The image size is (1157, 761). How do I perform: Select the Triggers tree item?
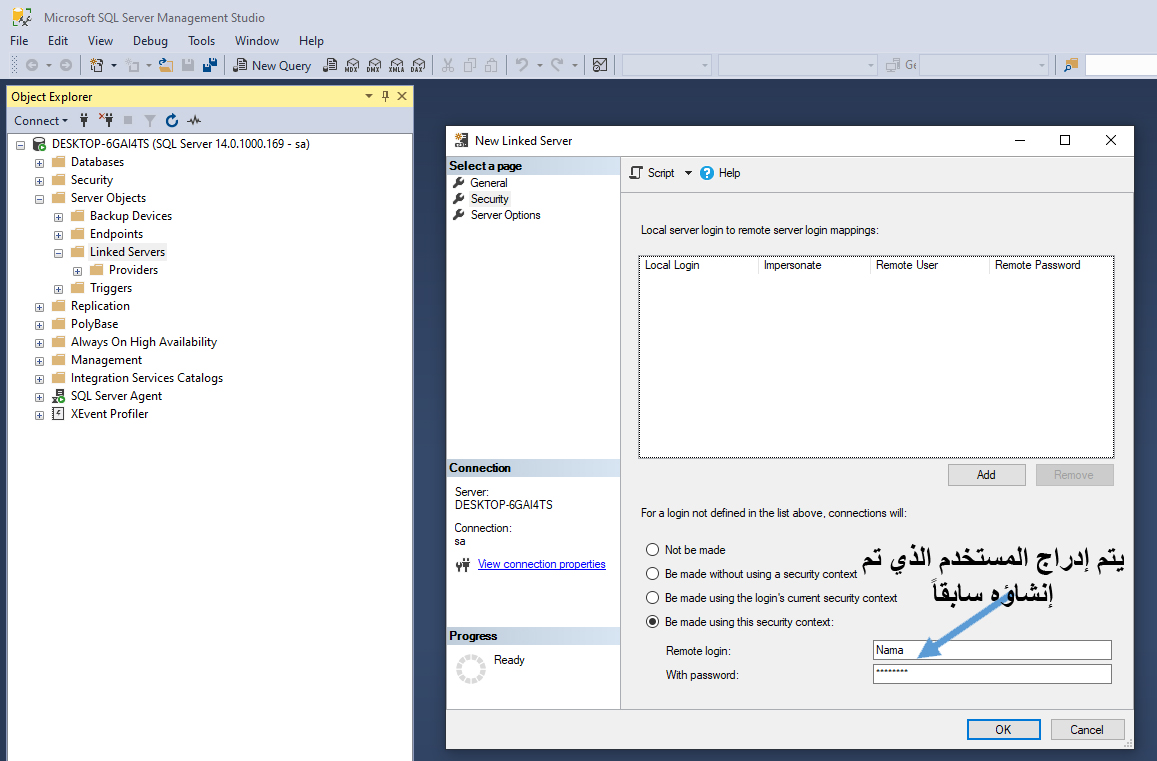click(x=111, y=288)
